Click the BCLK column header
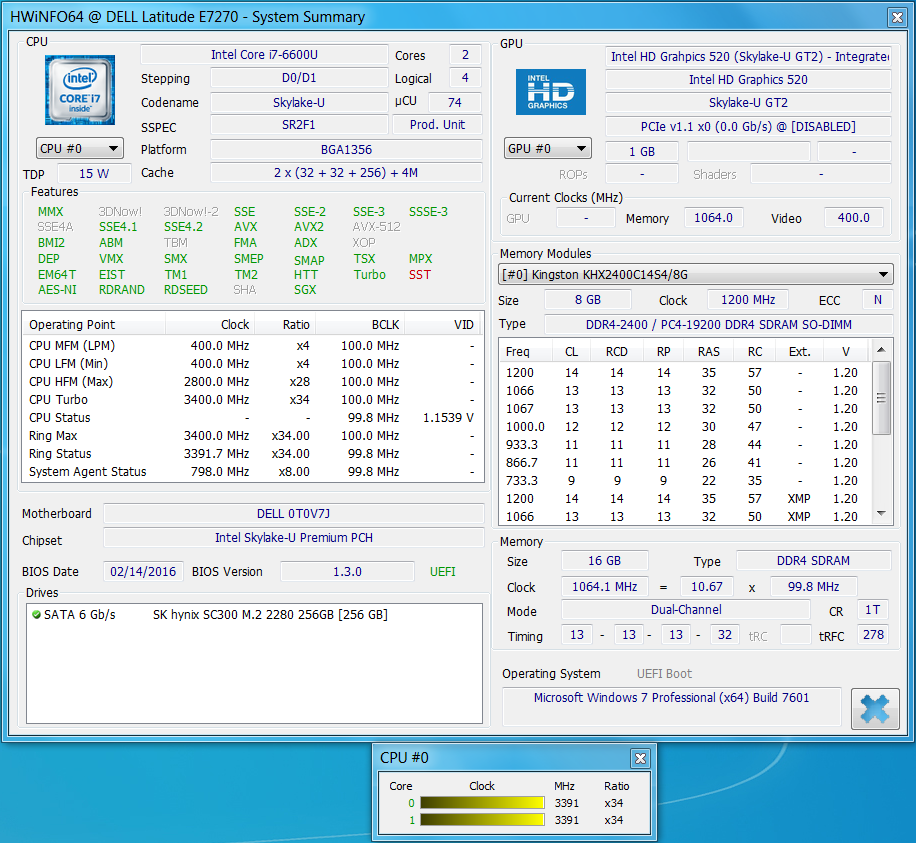The height and width of the screenshot is (843, 916). click(x=360, y=325)
